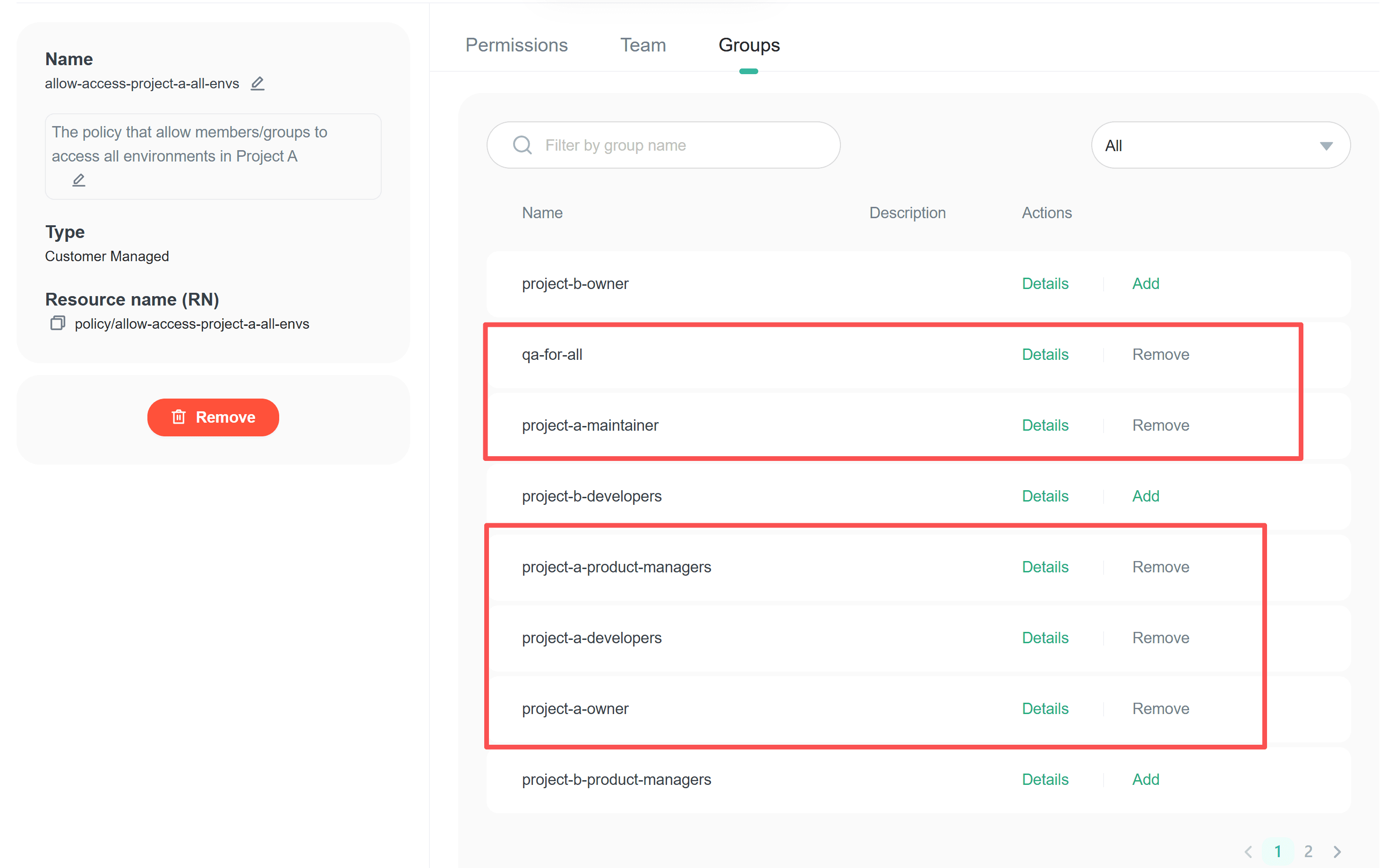Open Details for project-a-maintainer
This screenshot has width=1396, height=868.
tap(1045, 425)
